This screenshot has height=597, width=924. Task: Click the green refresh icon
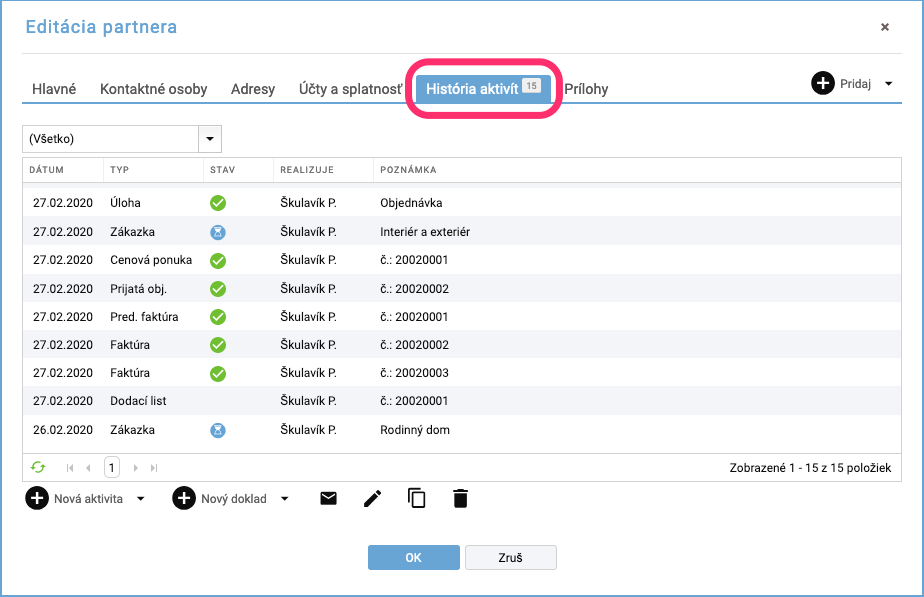(38, 467)
